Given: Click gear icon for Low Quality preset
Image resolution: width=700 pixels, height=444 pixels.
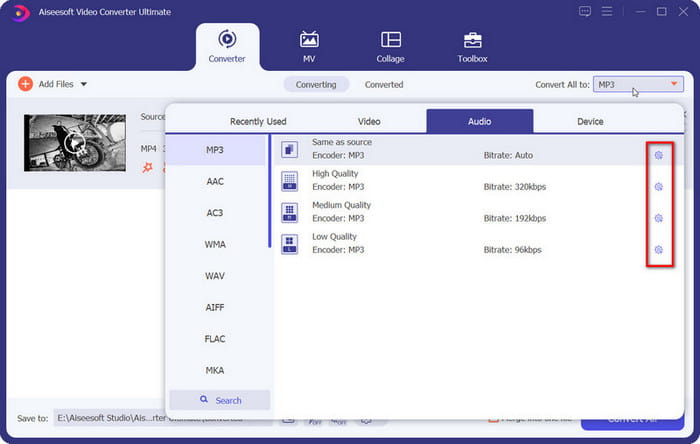Looking at the screenshot, I should tap(658, 249).
